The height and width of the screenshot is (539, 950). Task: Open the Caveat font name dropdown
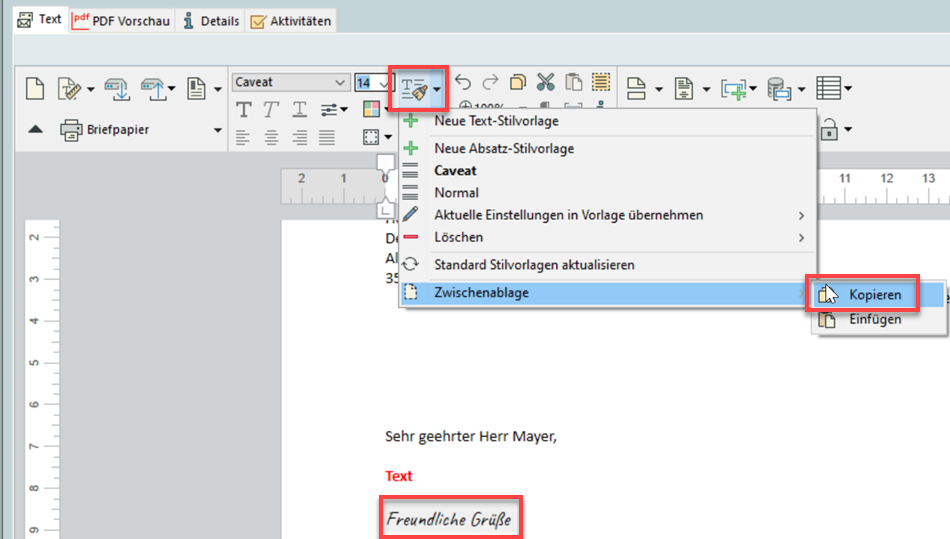[x=338, y=83]
